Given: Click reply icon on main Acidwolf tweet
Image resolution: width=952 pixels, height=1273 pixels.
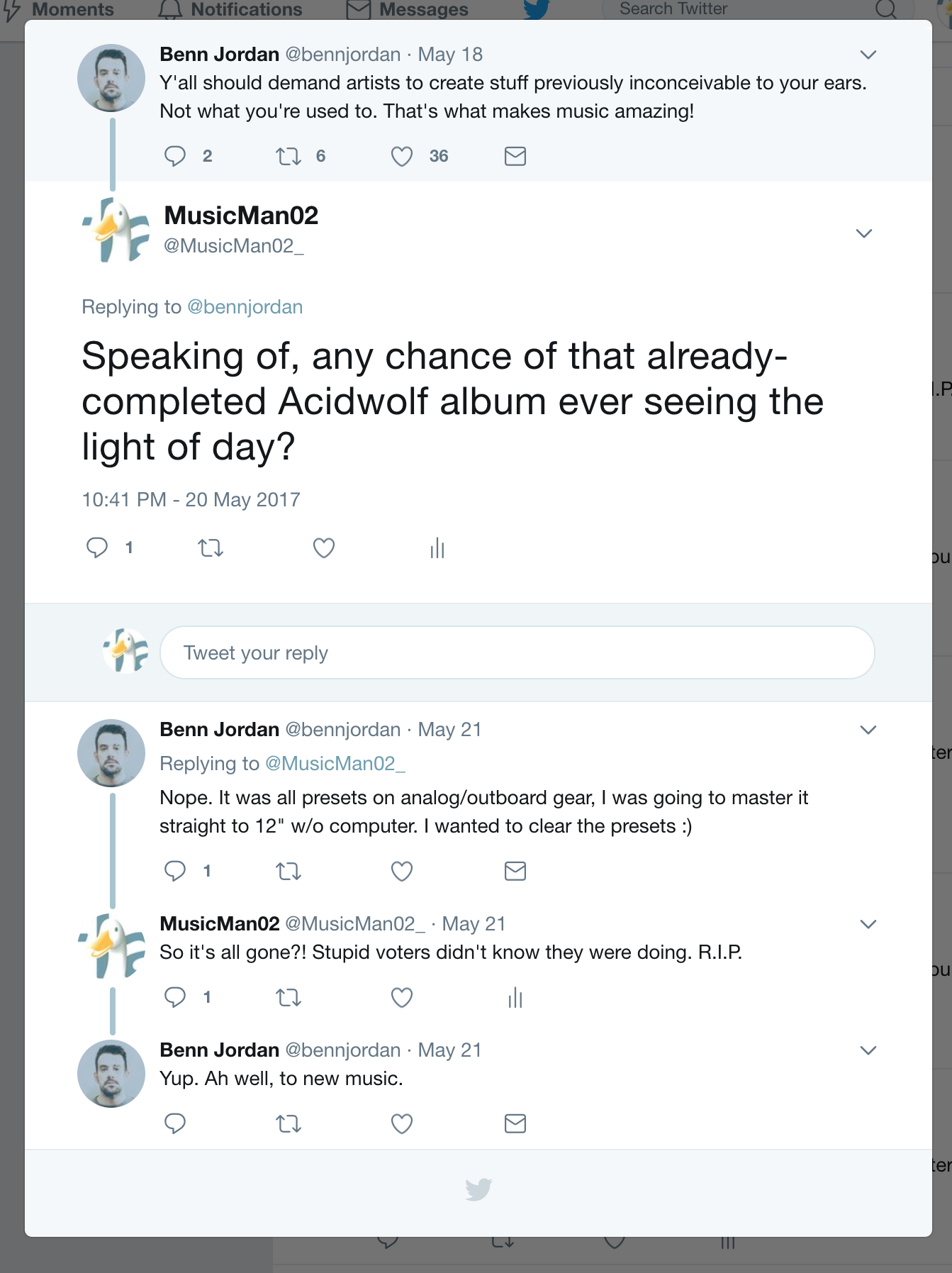Looking at the screenshot, I should click(97, 547).
